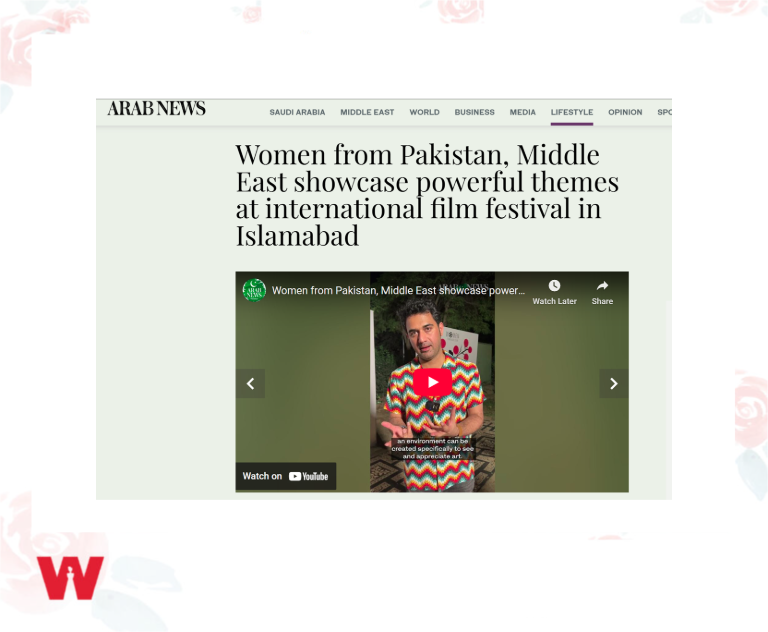The image size is (768, 632).
Task: Open video on YouTube via Watch on YouTube
Action: click(286, 476)
